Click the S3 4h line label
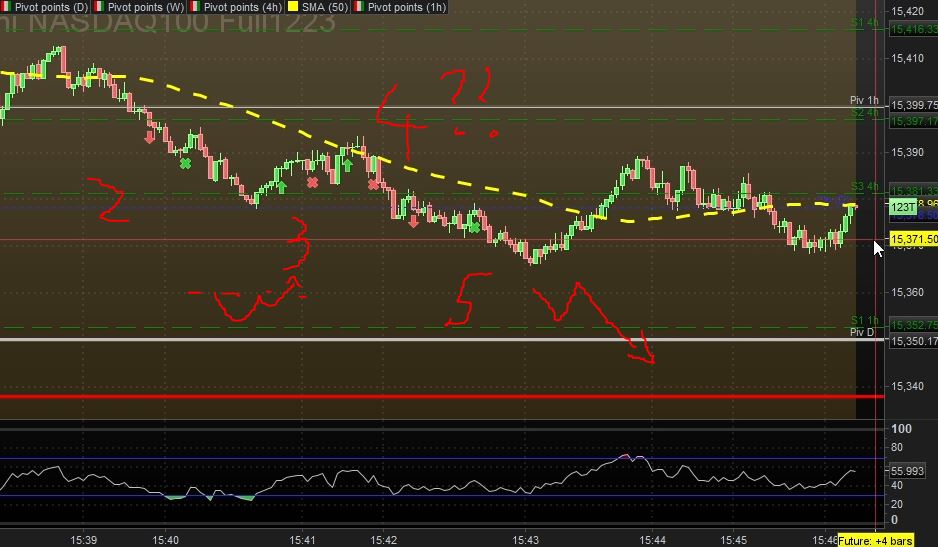 [x=865, y=187]
